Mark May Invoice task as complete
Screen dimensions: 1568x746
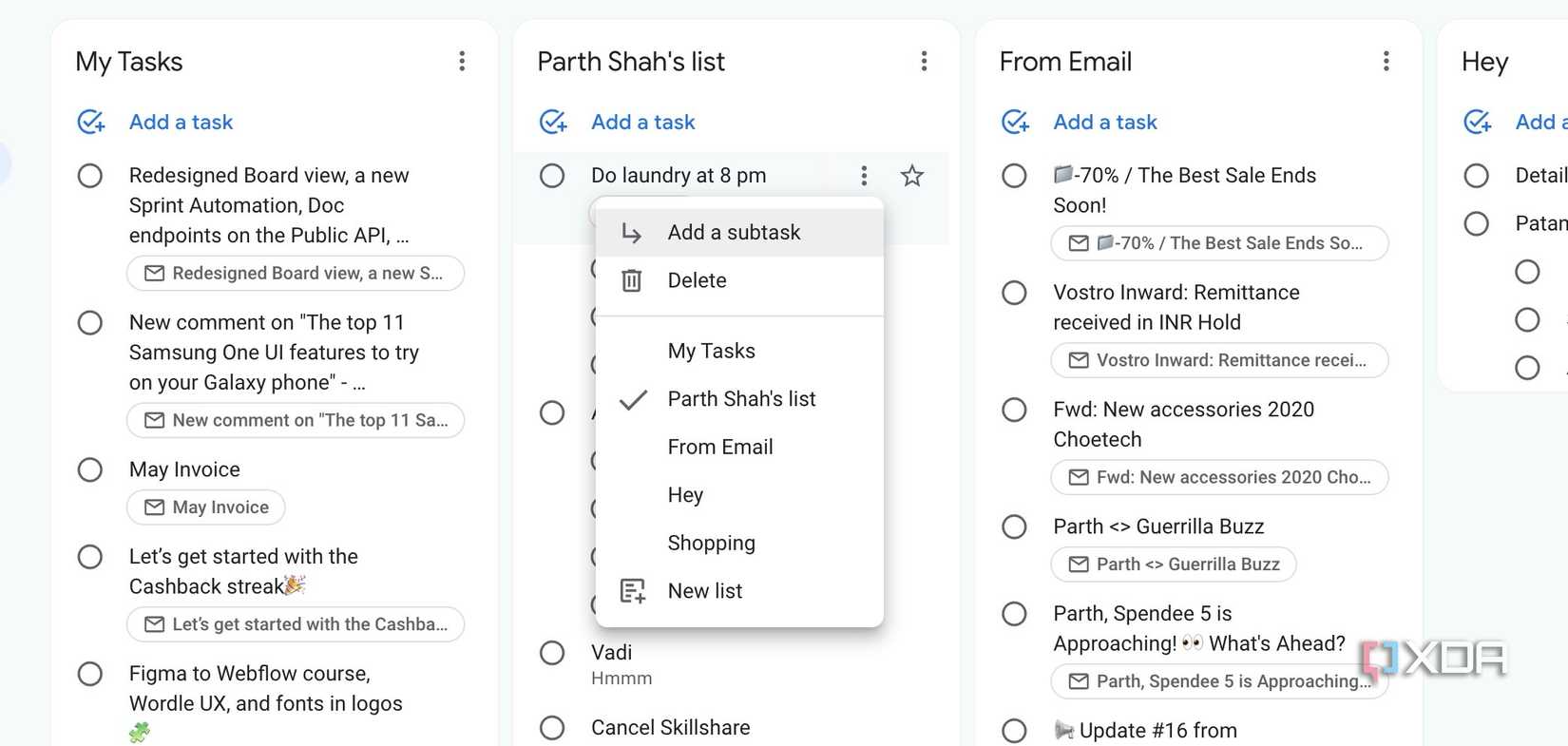click(90, 469)
